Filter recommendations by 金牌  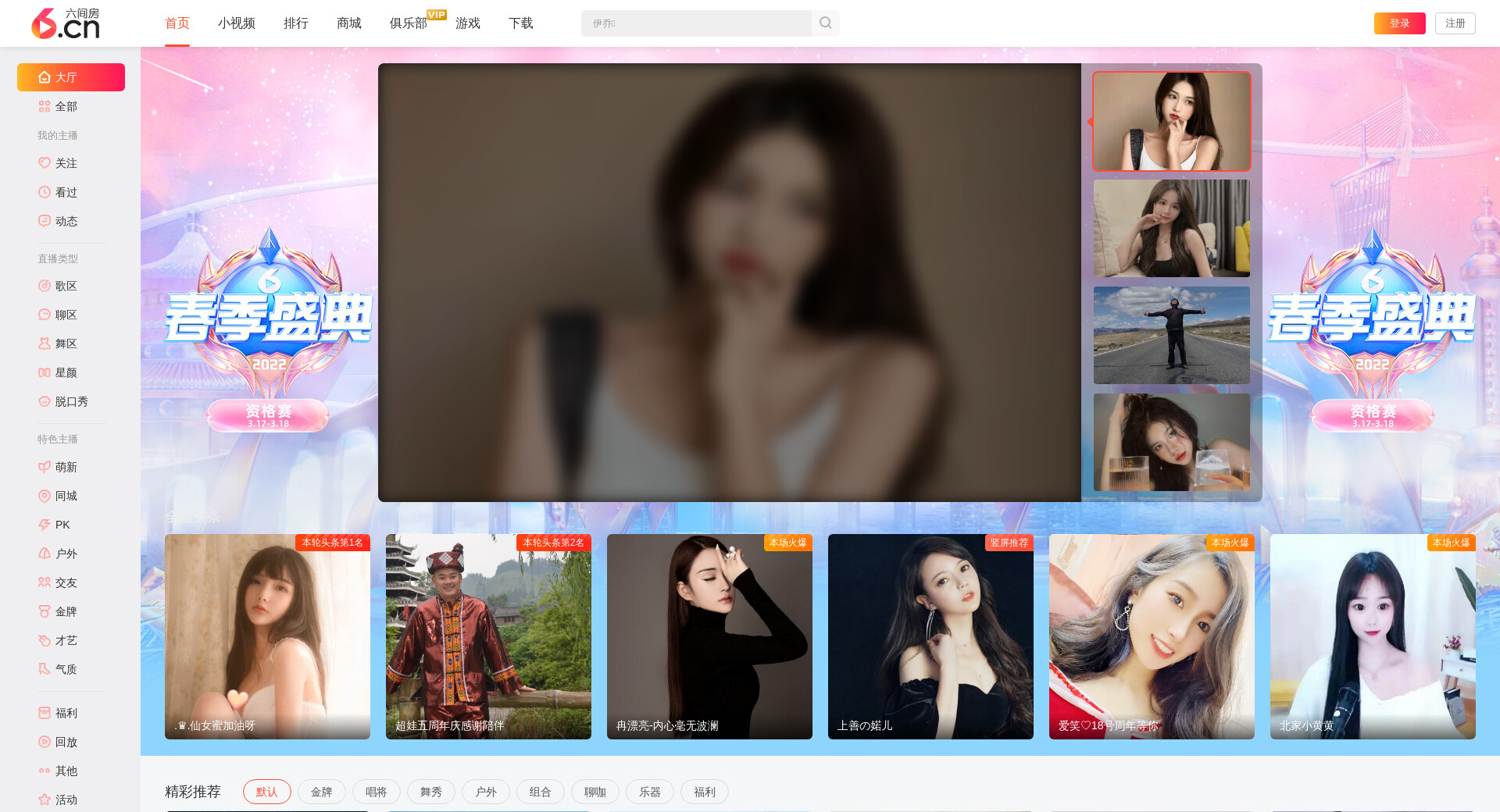point(321,792)
